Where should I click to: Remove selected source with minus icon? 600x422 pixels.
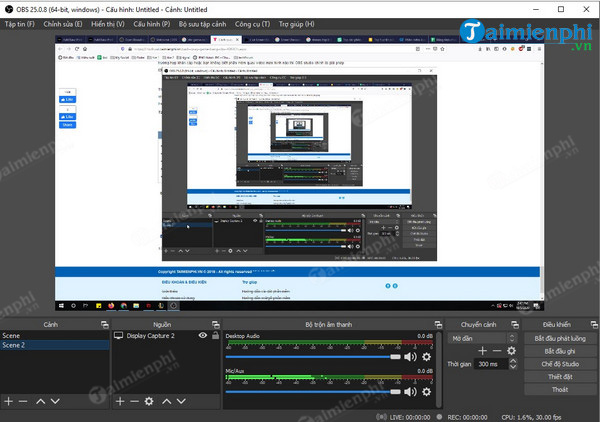134,401
